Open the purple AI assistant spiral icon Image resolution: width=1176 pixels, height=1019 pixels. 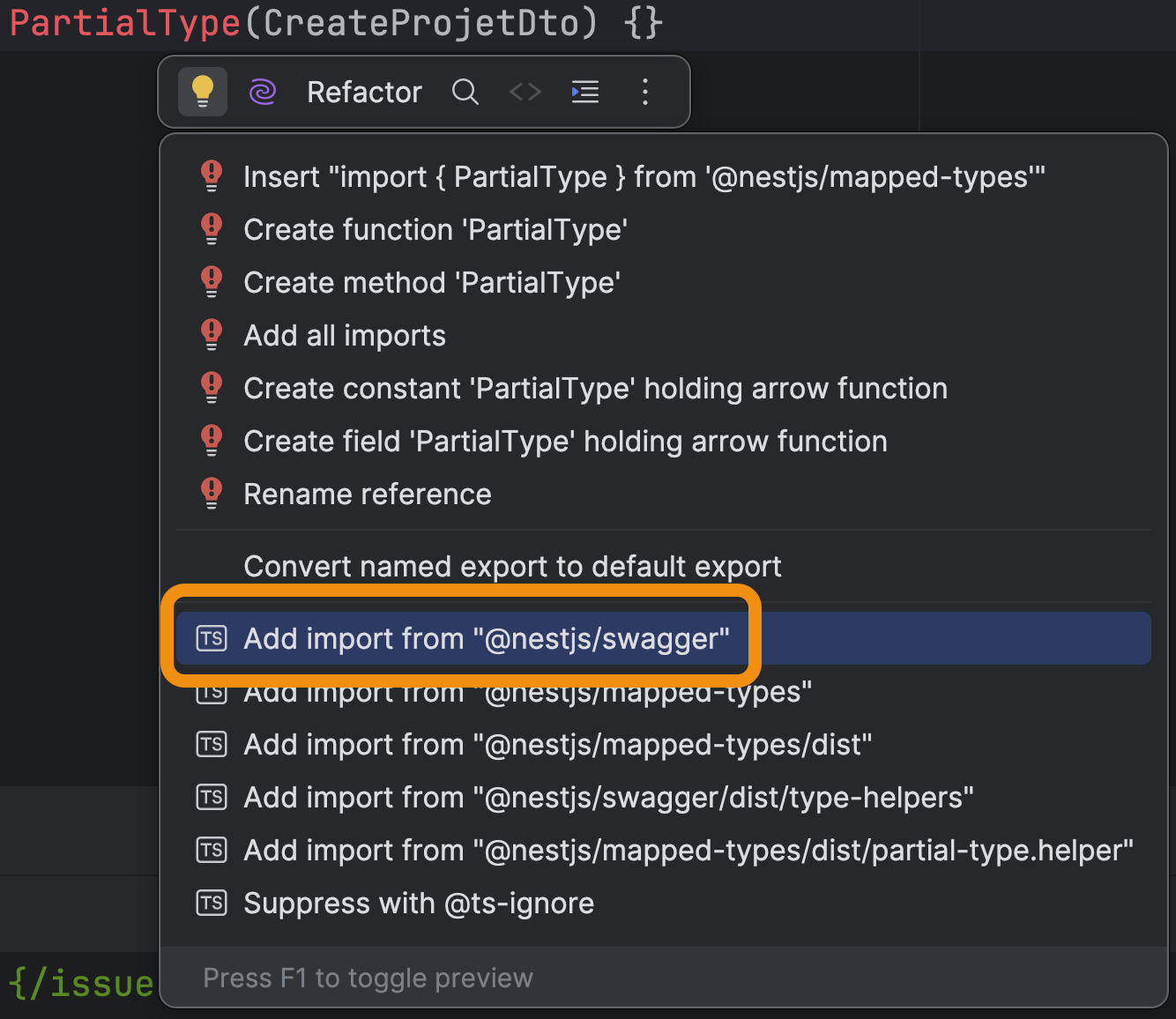(263, 92)
